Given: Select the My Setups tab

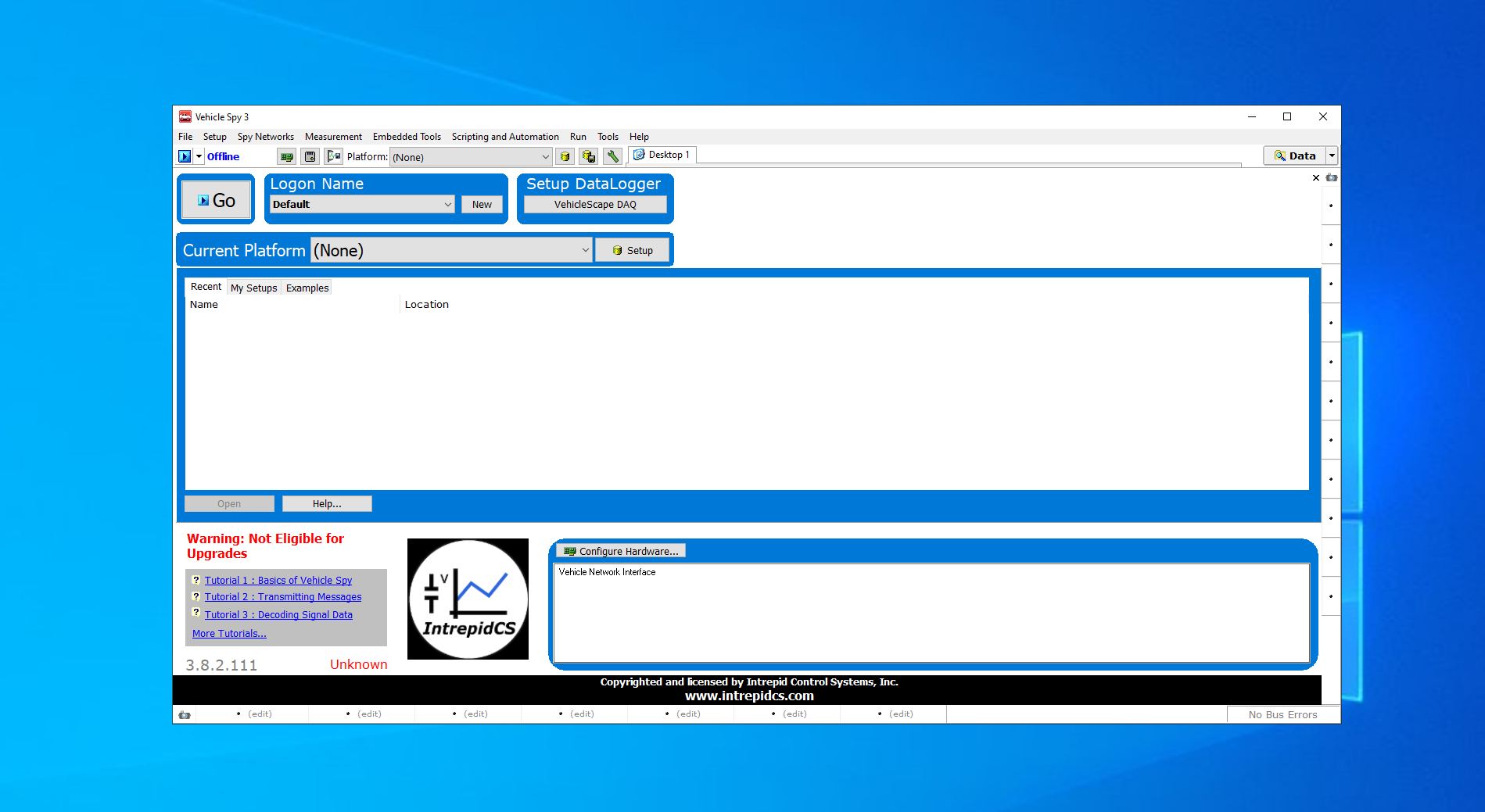Looking at the screenshot, I should point(253,288).
